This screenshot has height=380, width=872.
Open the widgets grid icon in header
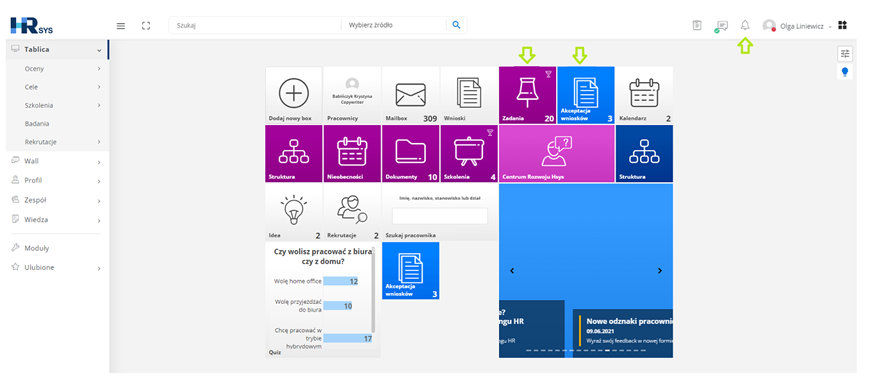pyautogui.click(x=843, y=25)
